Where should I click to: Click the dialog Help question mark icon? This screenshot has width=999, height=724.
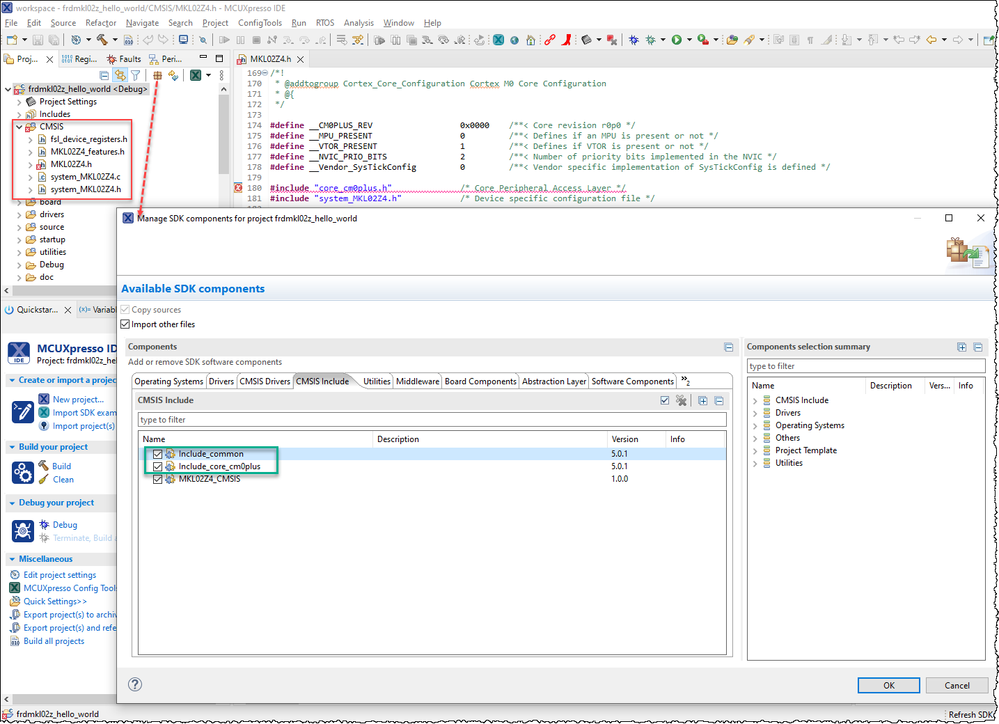tap(136, 685)
